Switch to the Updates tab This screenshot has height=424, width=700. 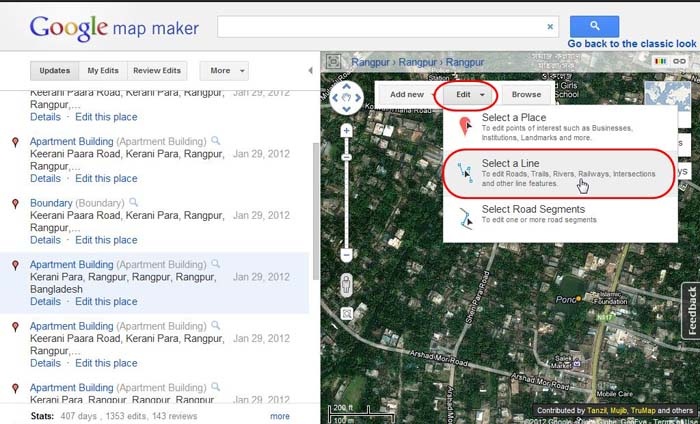coord(54,71)
